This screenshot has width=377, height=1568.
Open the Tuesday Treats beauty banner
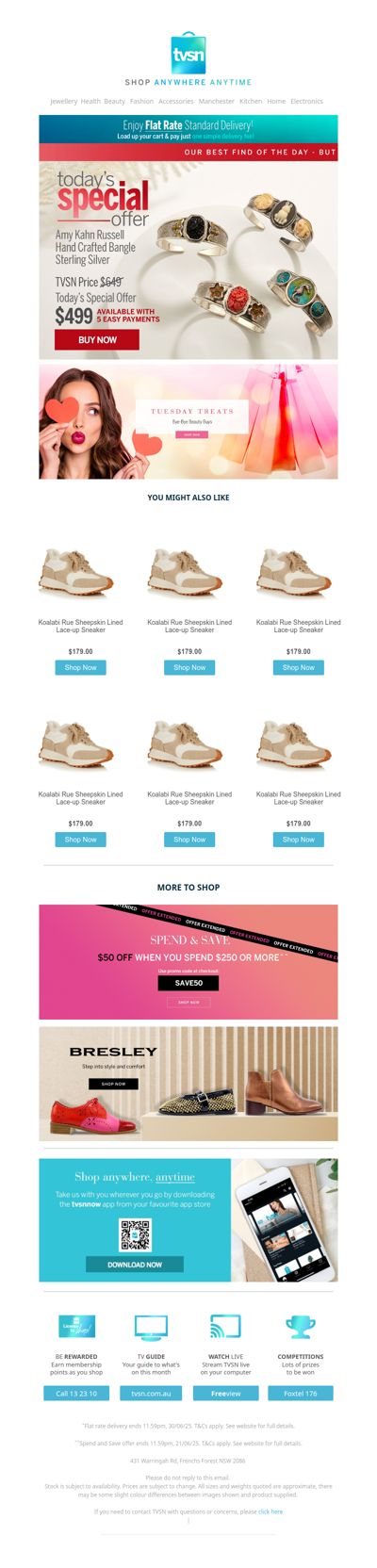[x=188, y=422]
